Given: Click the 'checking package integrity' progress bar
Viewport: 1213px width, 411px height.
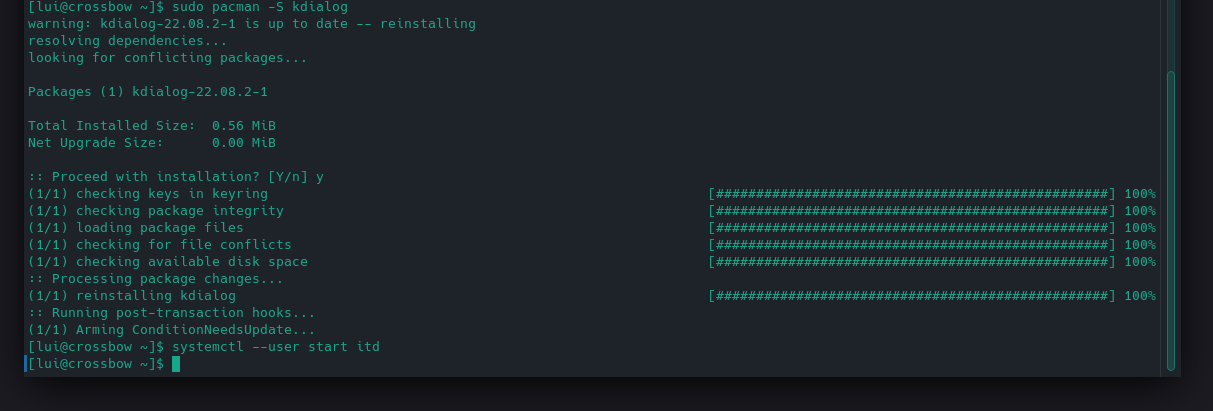Looking at the screenshot, I should 911,211.
